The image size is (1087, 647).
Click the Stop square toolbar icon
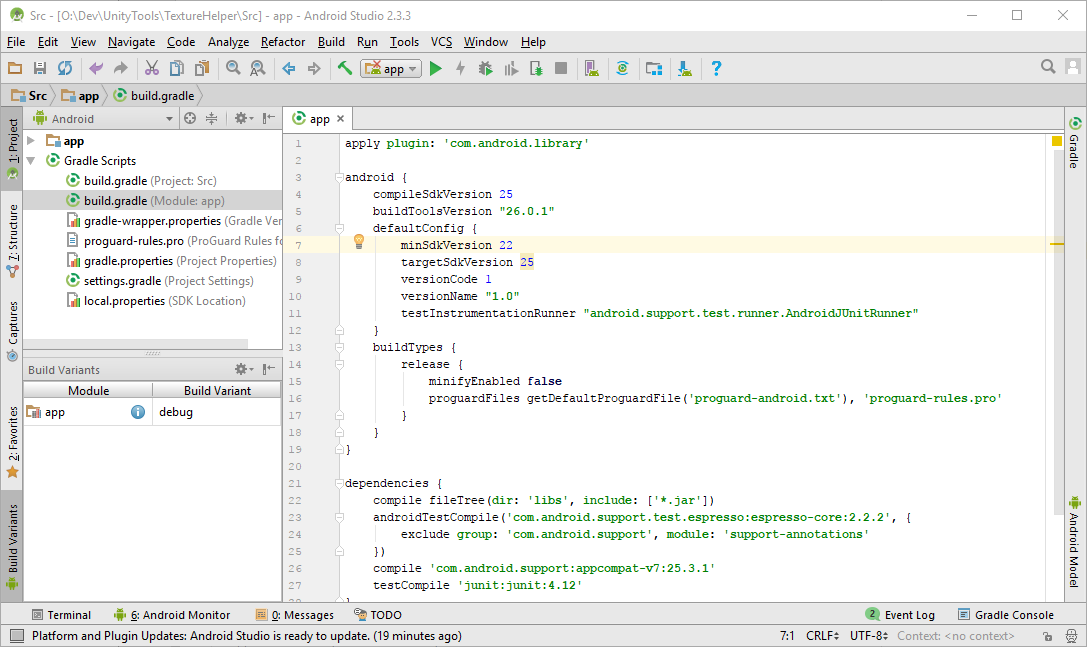[562, 68]
